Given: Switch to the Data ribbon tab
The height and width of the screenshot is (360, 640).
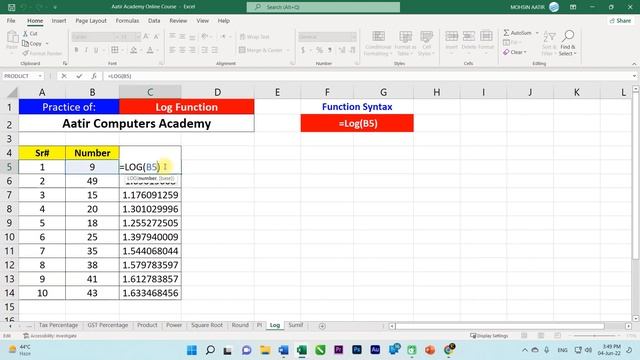Looking at the screenshot, I should click(x=154, y=20).
